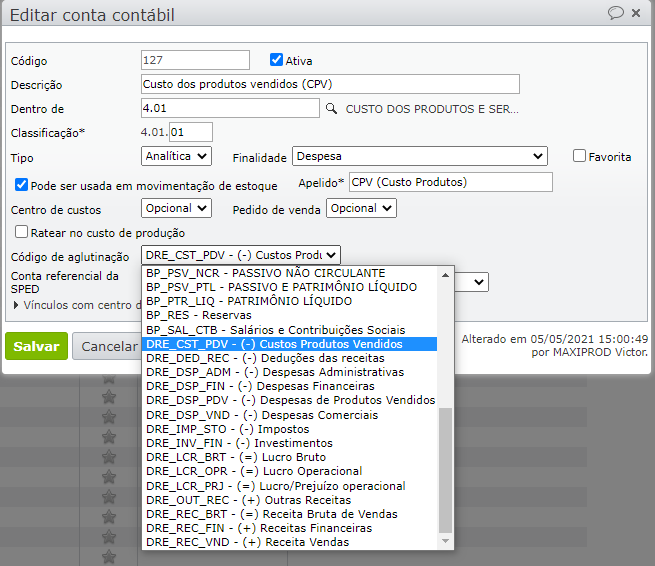Click the magnifier search icon next to Dentro de
655x566 pixels.
pos(331,109)
